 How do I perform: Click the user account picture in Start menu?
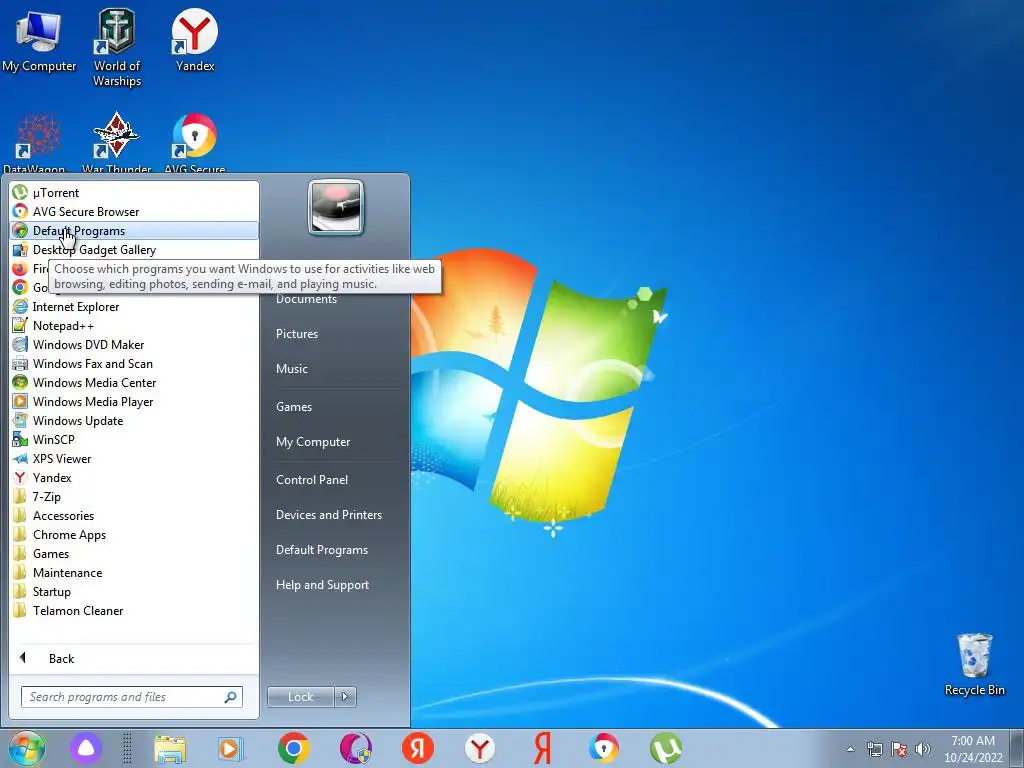click(336, 207)
